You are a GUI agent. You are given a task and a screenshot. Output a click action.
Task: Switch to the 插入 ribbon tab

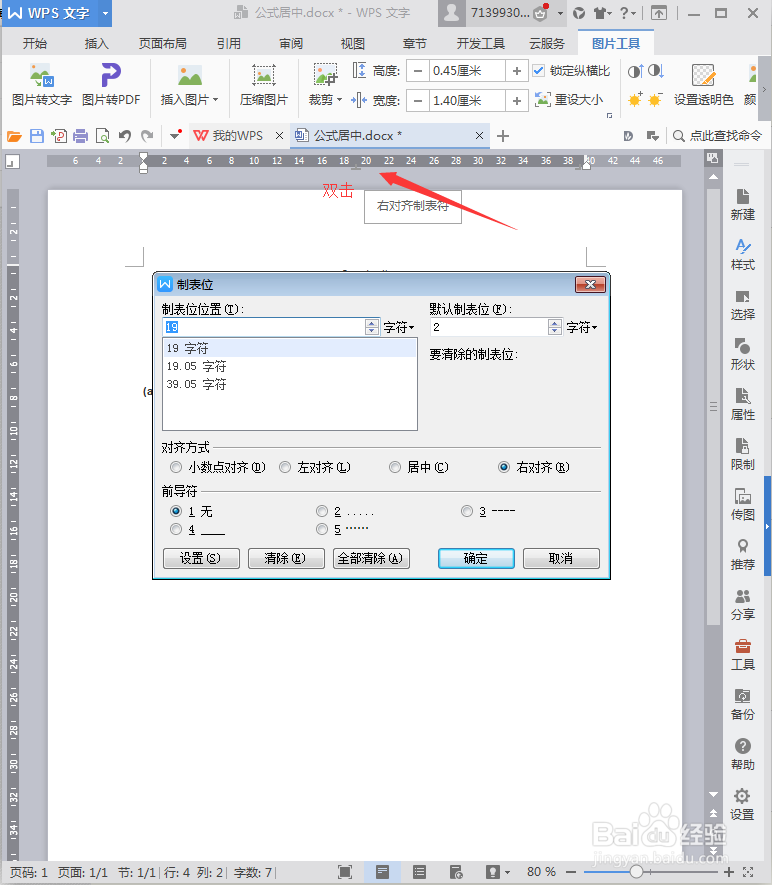[x=96, y=43]
